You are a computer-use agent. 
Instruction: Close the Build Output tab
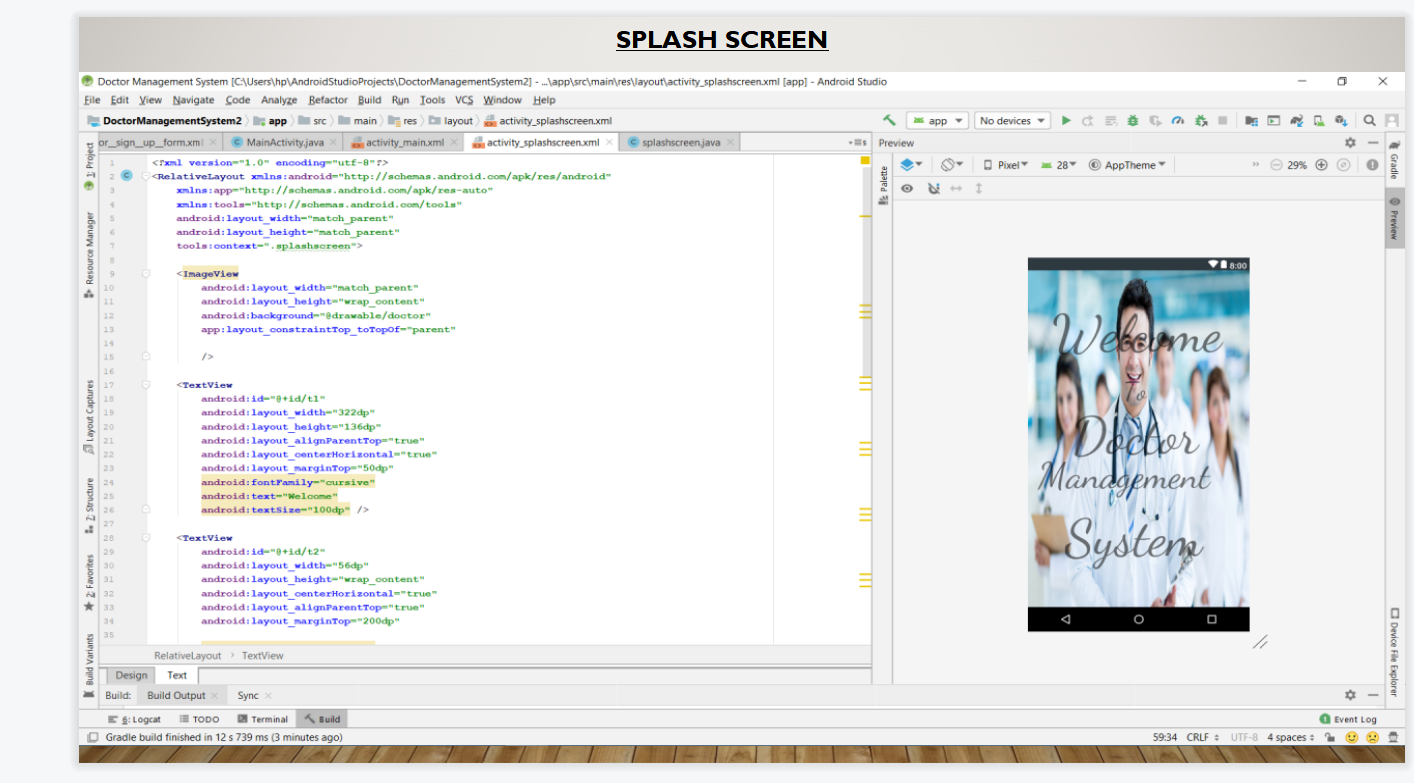click(x=214, y=695)
